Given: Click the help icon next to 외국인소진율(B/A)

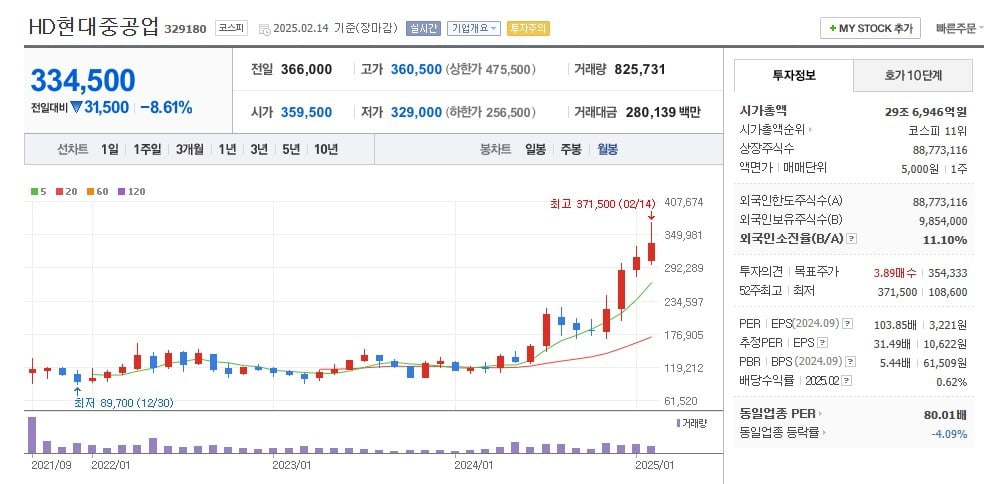Looking at the screenshot, I should point(852,239).
